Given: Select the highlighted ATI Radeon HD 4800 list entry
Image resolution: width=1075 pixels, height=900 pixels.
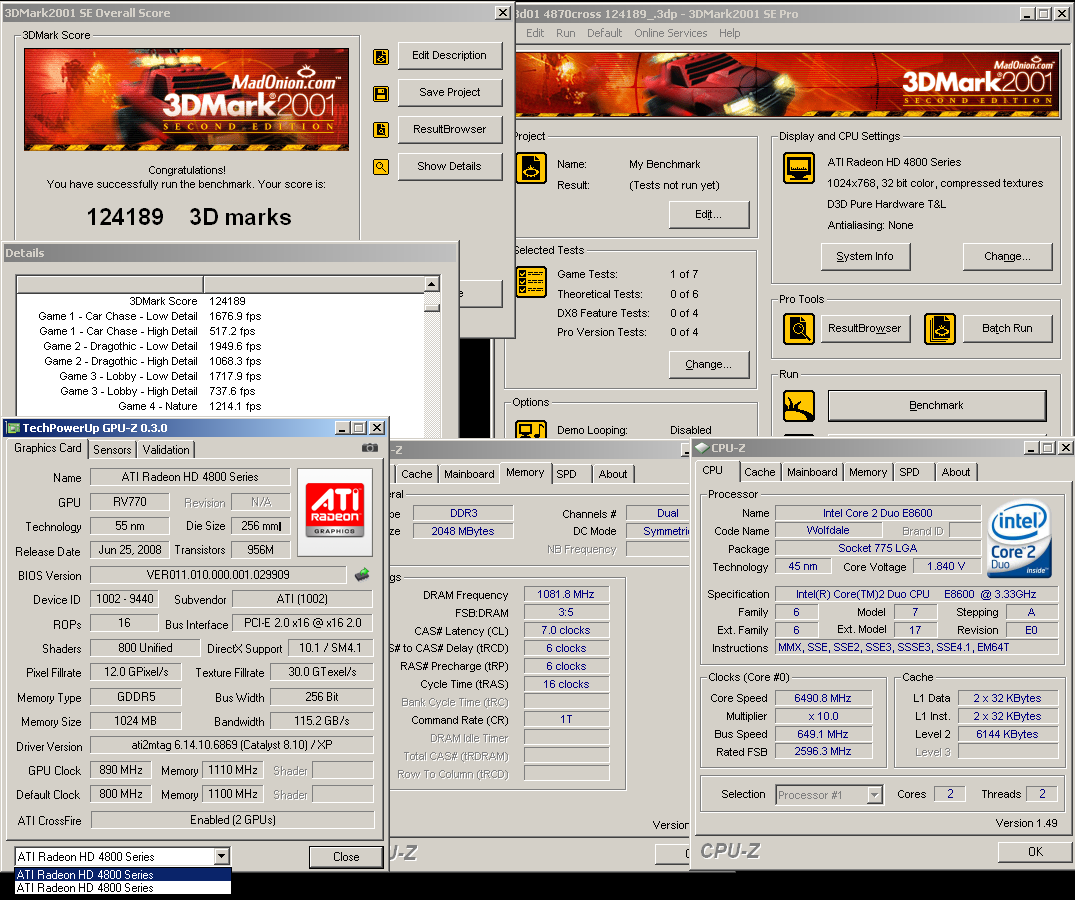Looking at the screenshot, I should point(123,875).
